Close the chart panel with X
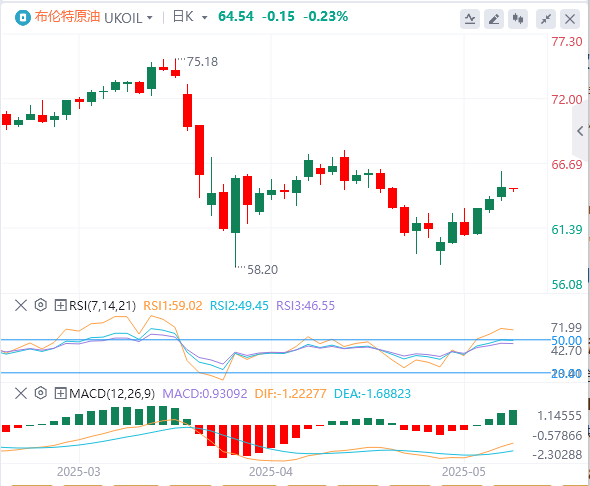 click(x=570, y=19)
